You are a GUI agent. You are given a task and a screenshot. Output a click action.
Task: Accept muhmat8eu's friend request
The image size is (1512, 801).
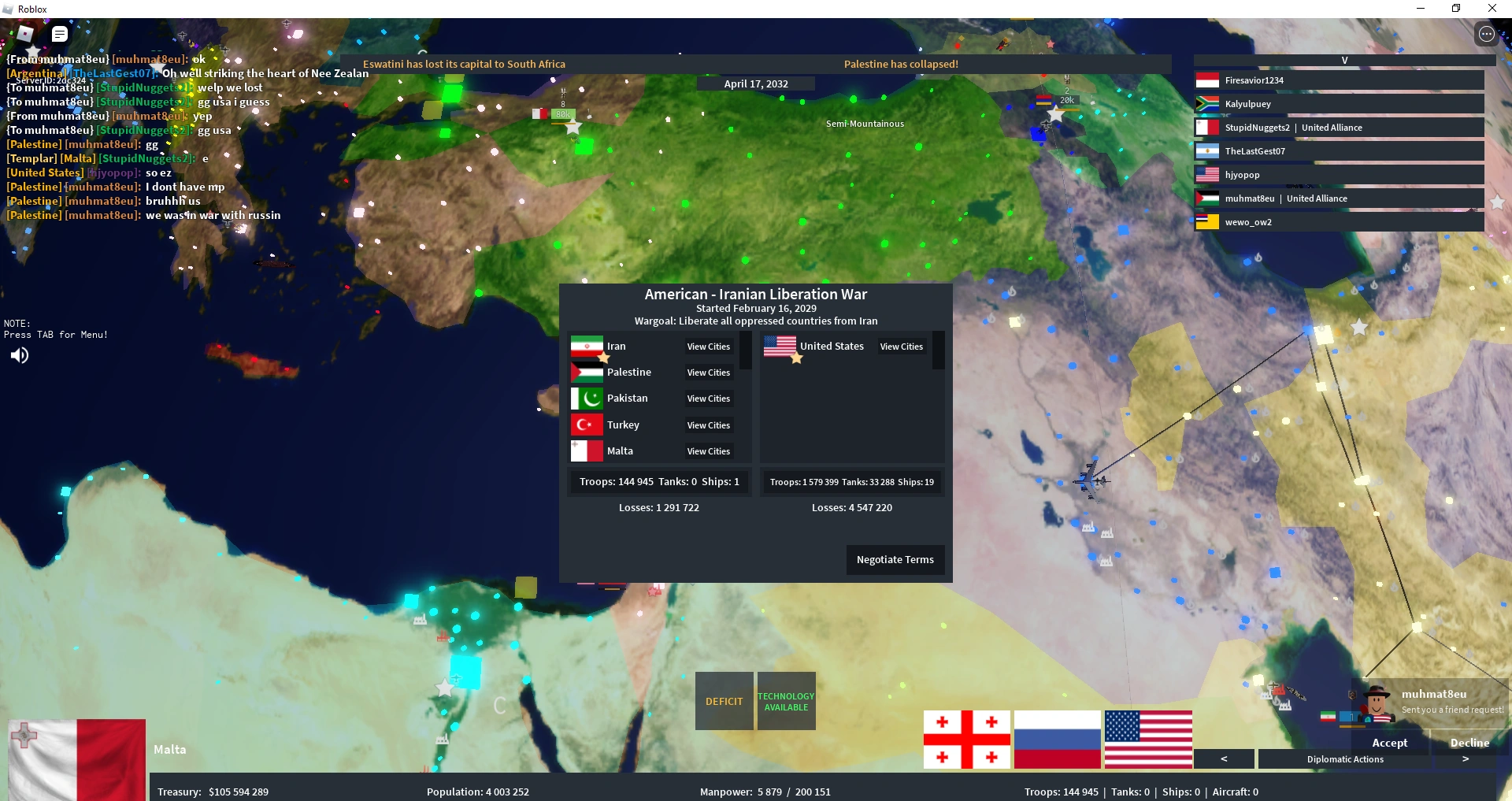[1390, 742]
